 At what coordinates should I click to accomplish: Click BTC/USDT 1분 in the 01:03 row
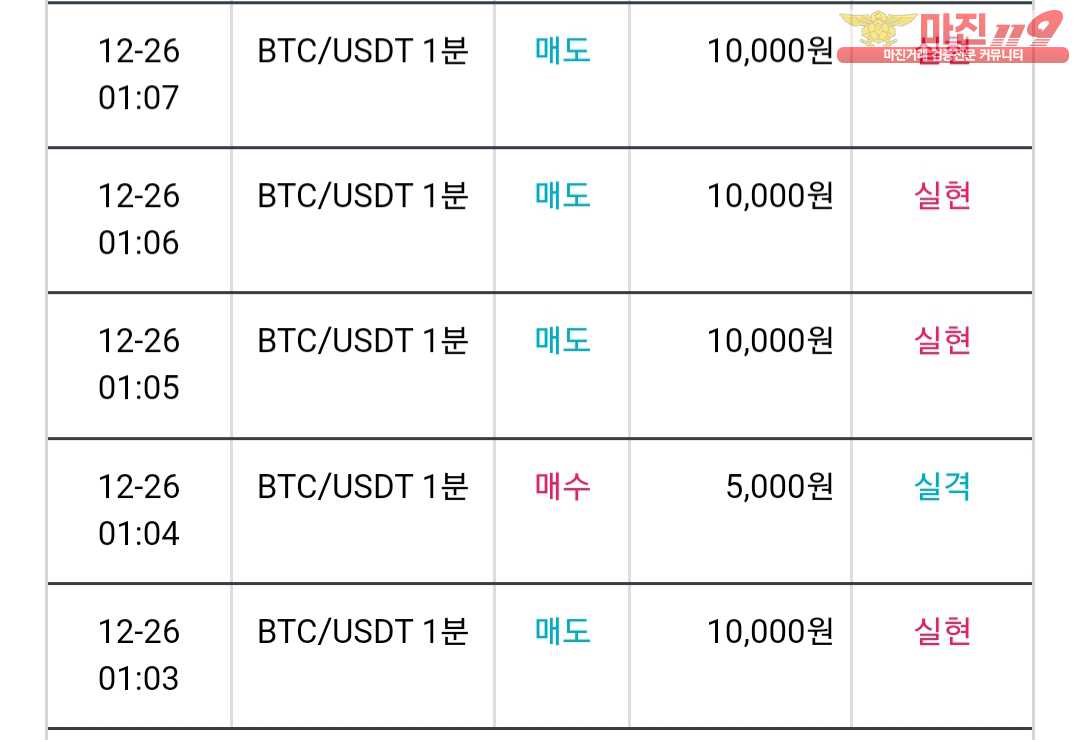363,631
